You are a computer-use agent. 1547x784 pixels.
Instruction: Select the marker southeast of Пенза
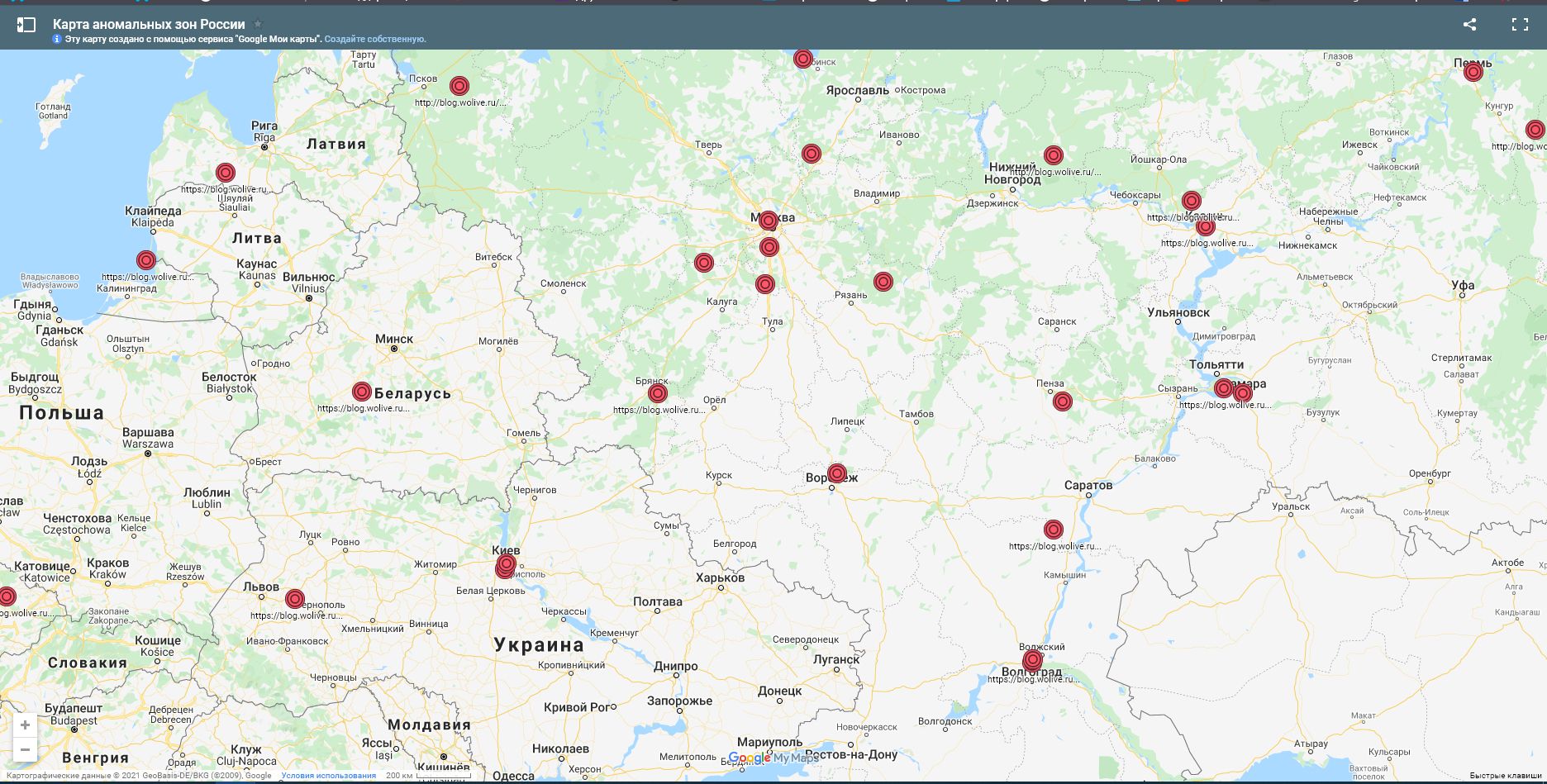(x=1063, y=402)
